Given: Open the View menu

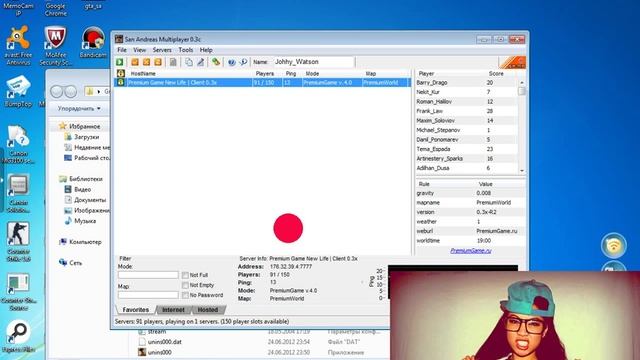Looking at the screenshot, I should point(139,50).
